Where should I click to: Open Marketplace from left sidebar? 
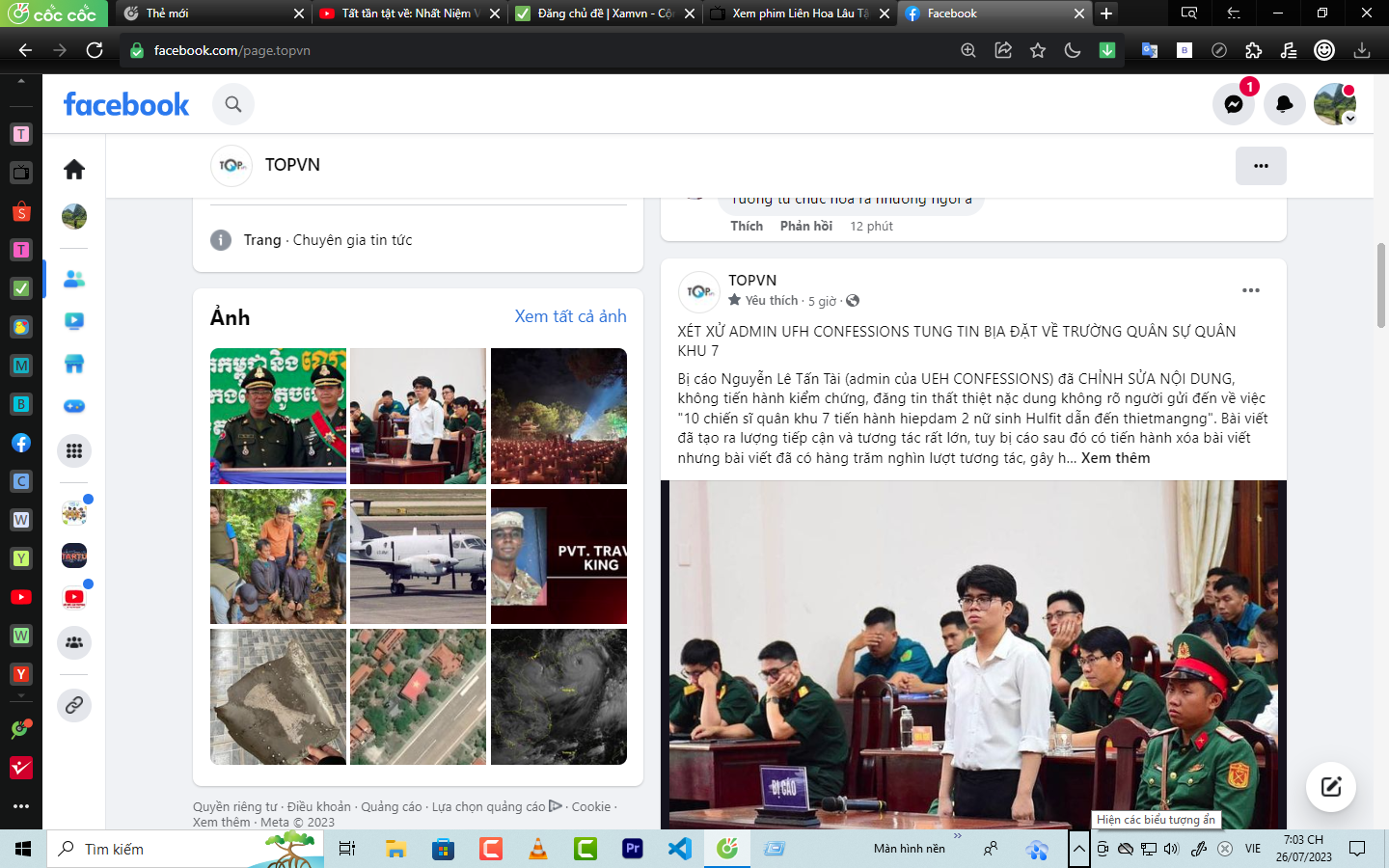pos(74,364)
